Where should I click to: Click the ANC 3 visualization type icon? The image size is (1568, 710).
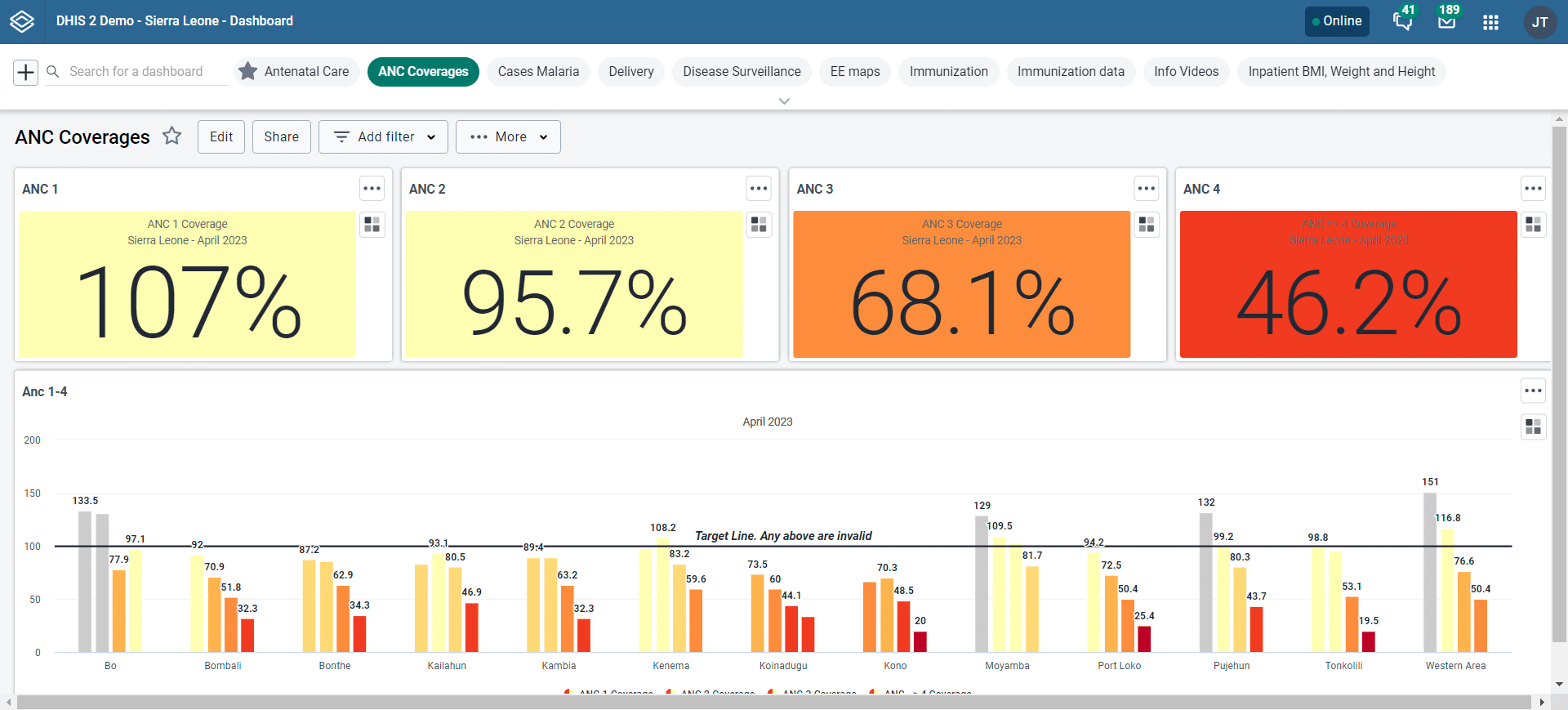(1147, 225)
